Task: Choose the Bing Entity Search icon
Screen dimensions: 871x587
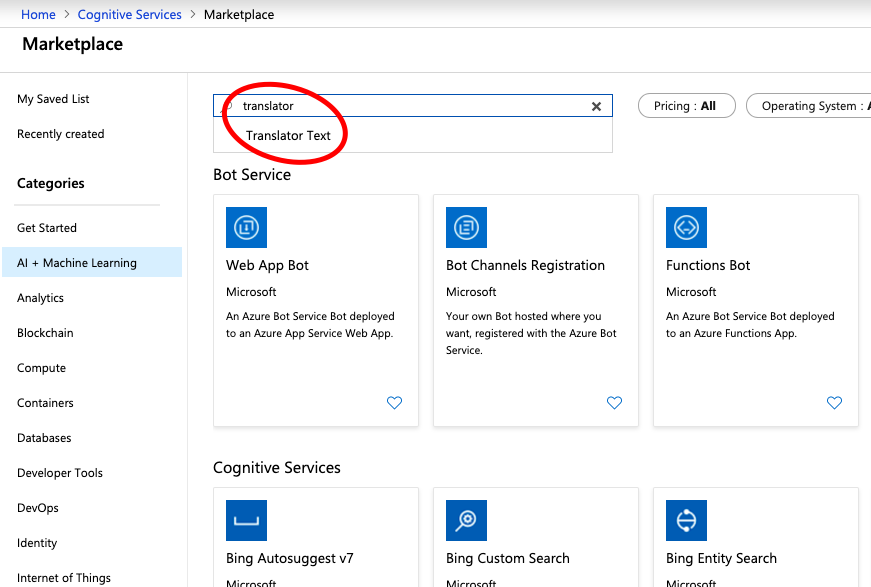Action: coord(686,521)
